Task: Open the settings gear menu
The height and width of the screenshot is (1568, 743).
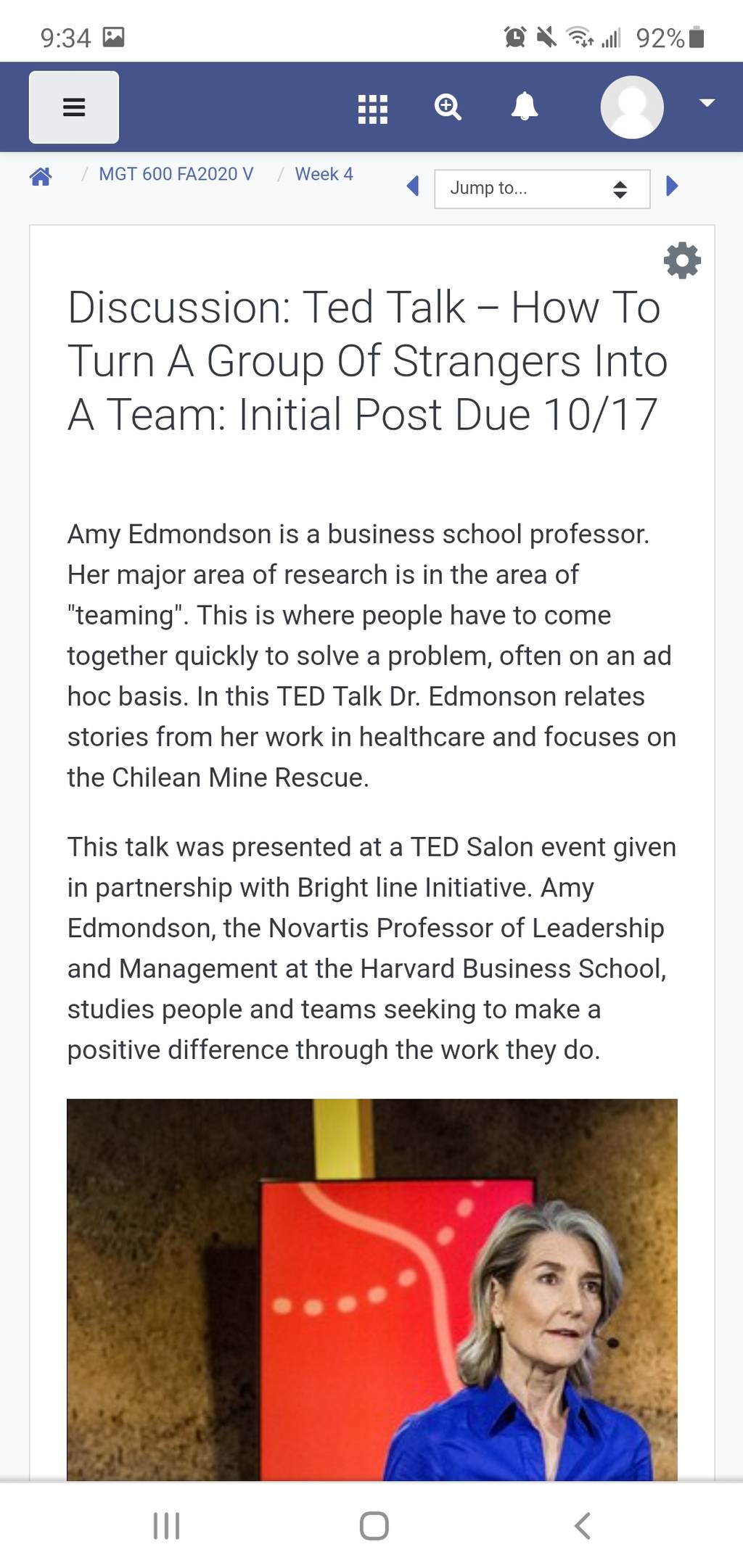Action: click(x=682, y=260)
